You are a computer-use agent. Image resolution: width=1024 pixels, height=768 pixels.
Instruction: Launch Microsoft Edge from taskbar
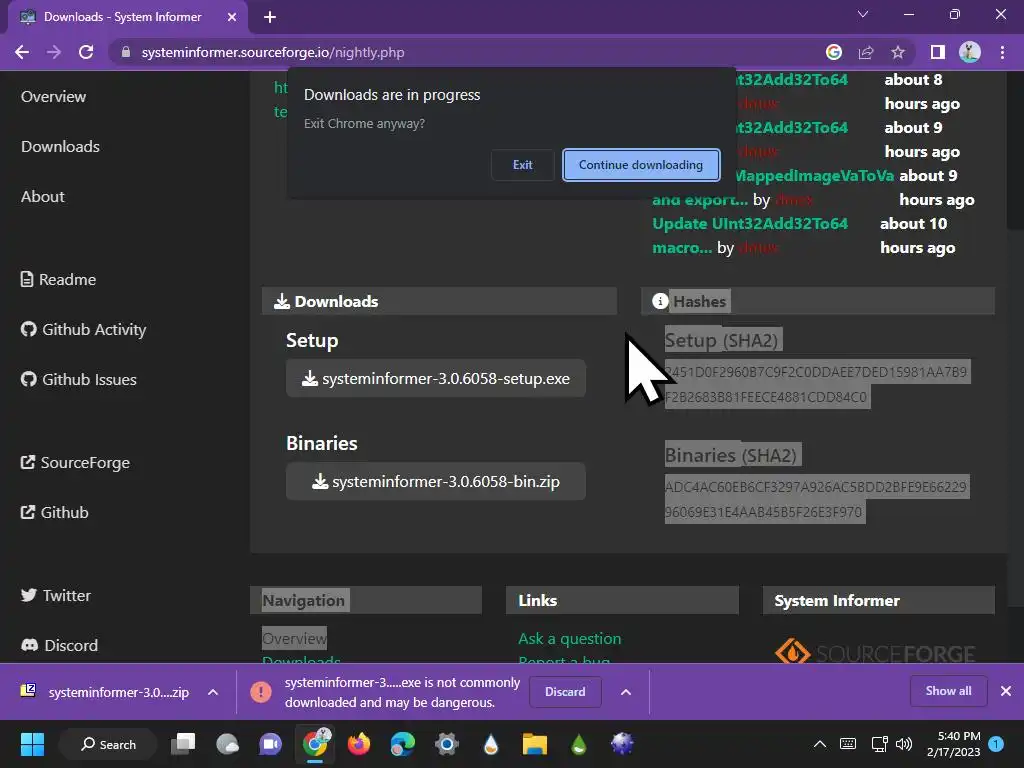click(x=402, y=744)
